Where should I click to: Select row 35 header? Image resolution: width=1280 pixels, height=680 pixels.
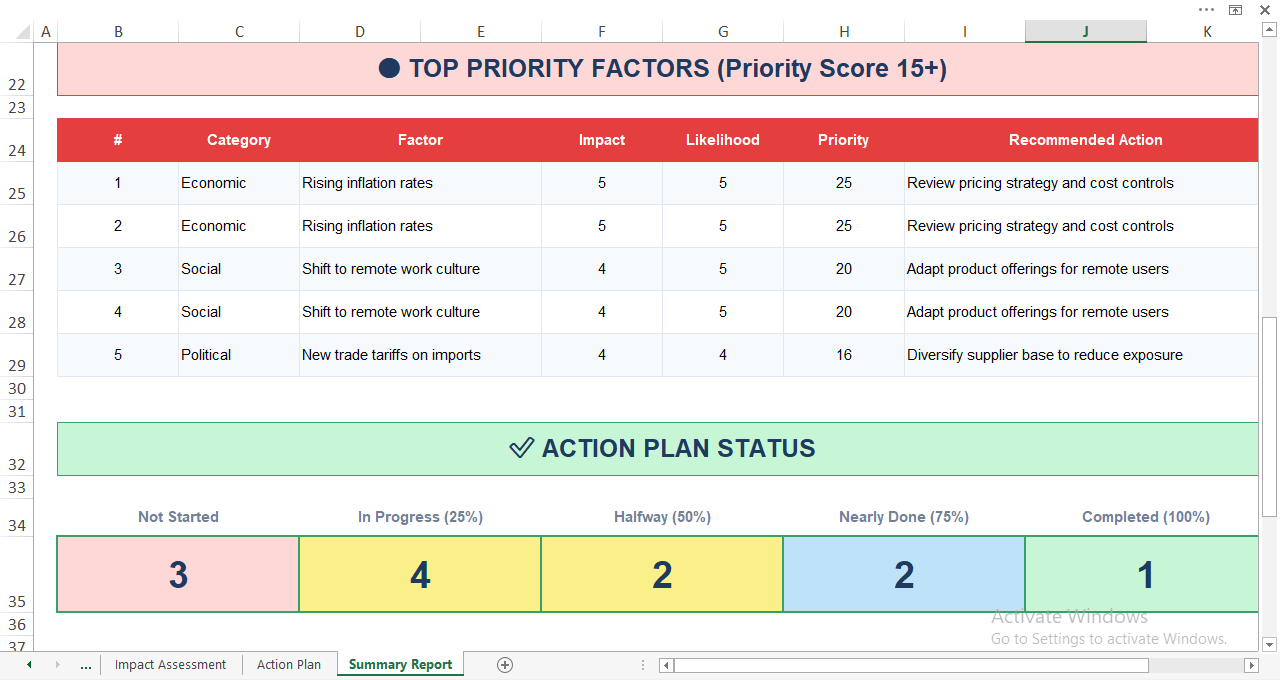17,574
